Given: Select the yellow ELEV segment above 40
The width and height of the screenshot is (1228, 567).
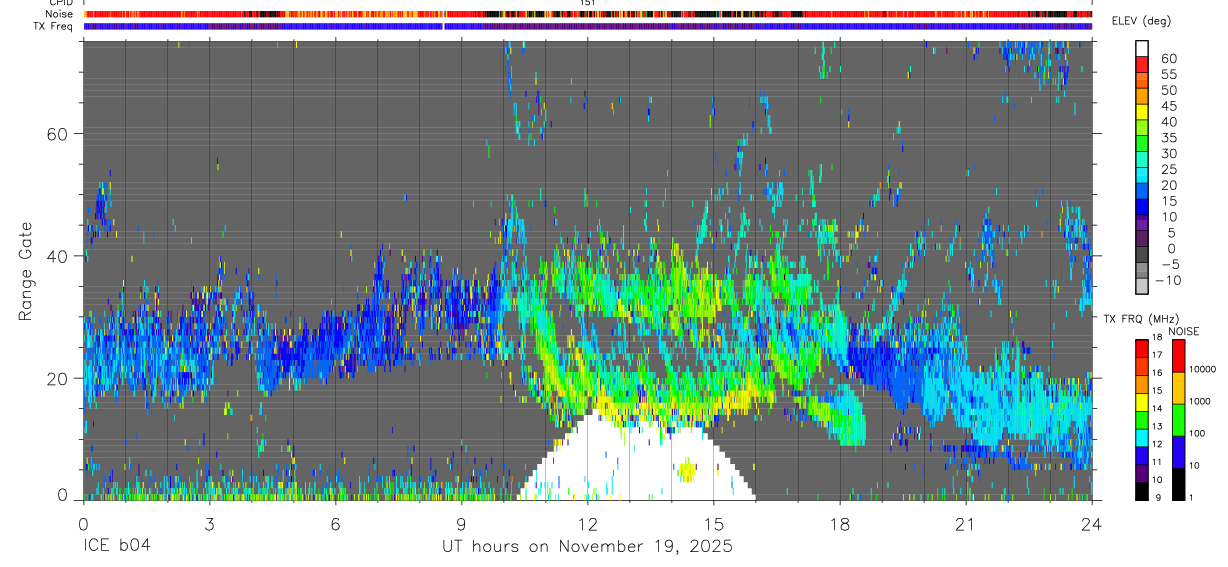Looking at the screenshot, I should (1142, 110).
